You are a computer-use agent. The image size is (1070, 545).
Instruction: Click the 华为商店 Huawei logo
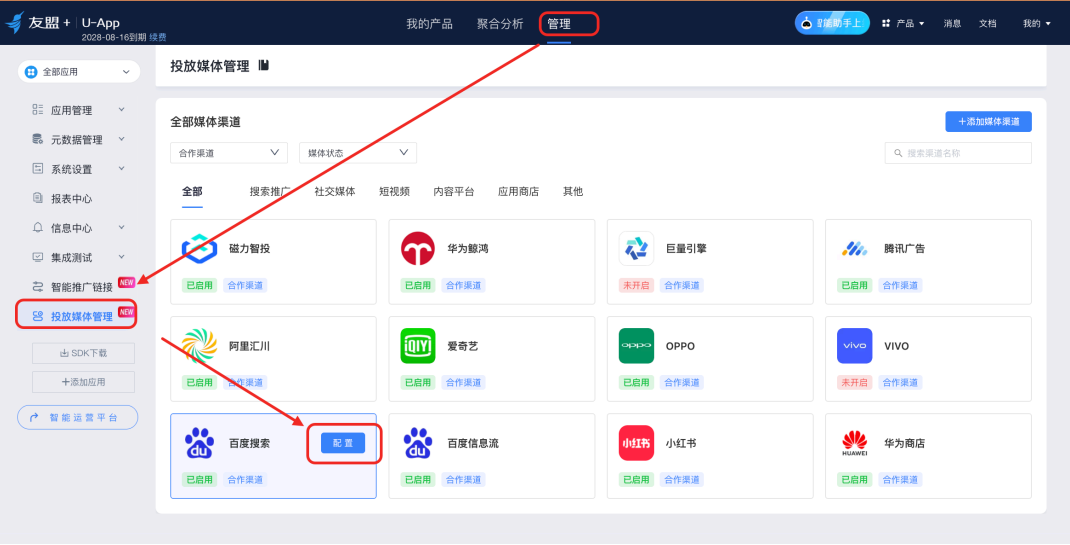pyautogui.click(x=854, y=443)
